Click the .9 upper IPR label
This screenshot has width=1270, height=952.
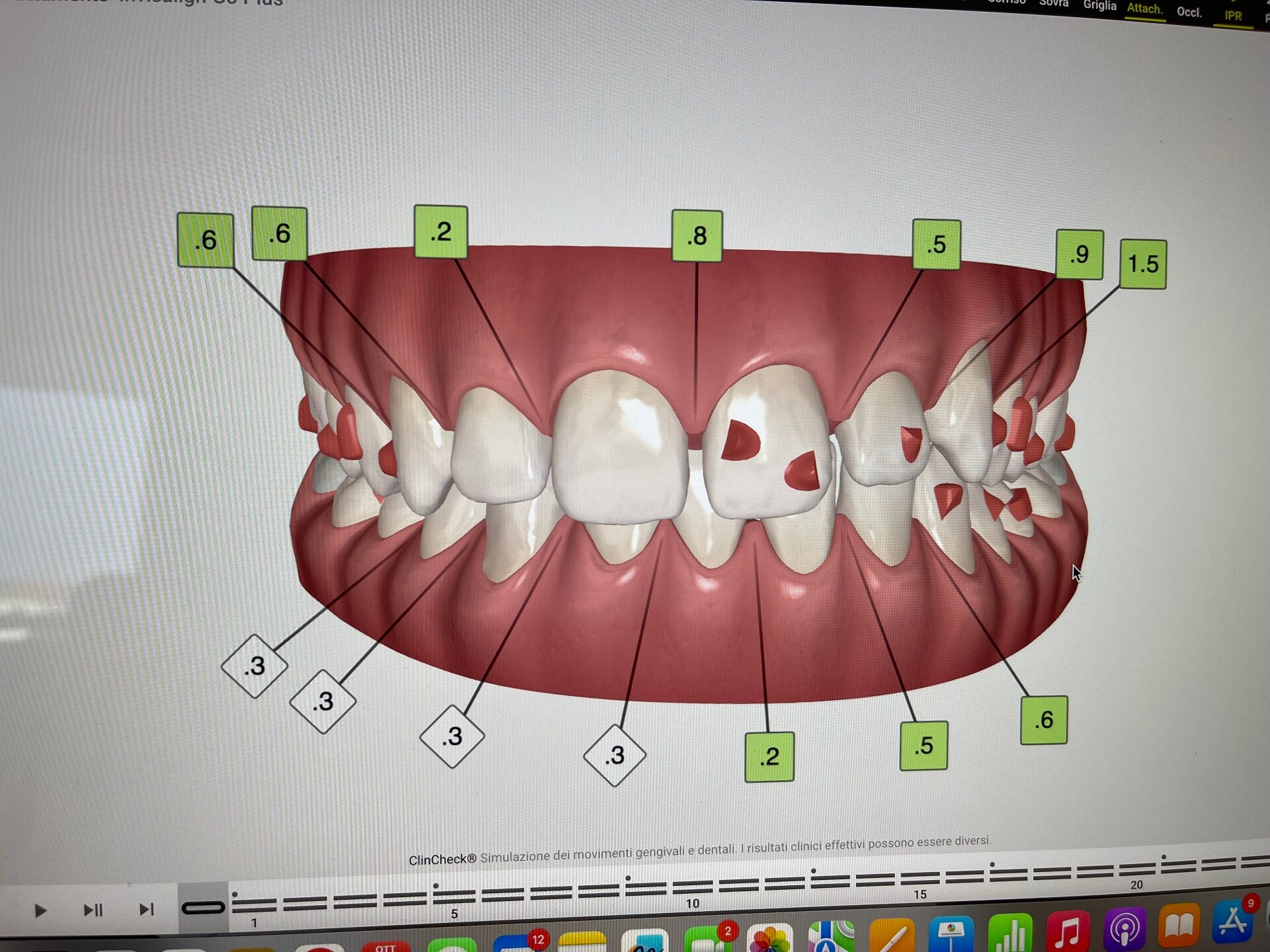(1079, 255)
